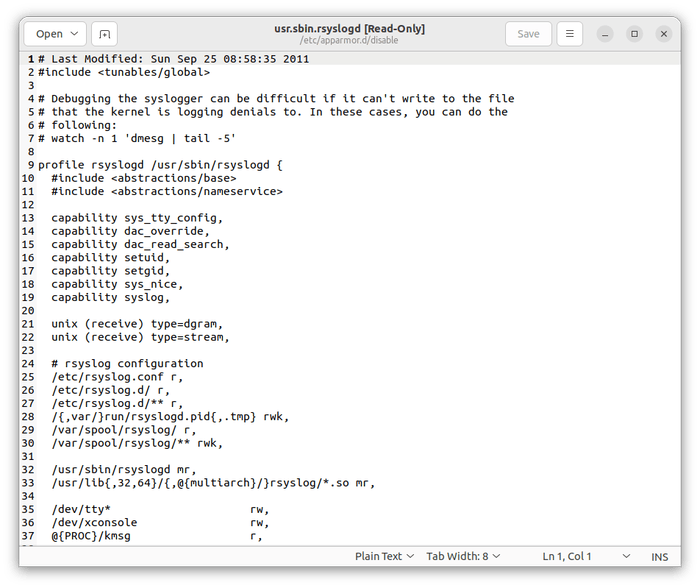This screenshot has width=700, height=588.
Task: Click 'capability sys_tty_config,' line
Action: [137, 218]
